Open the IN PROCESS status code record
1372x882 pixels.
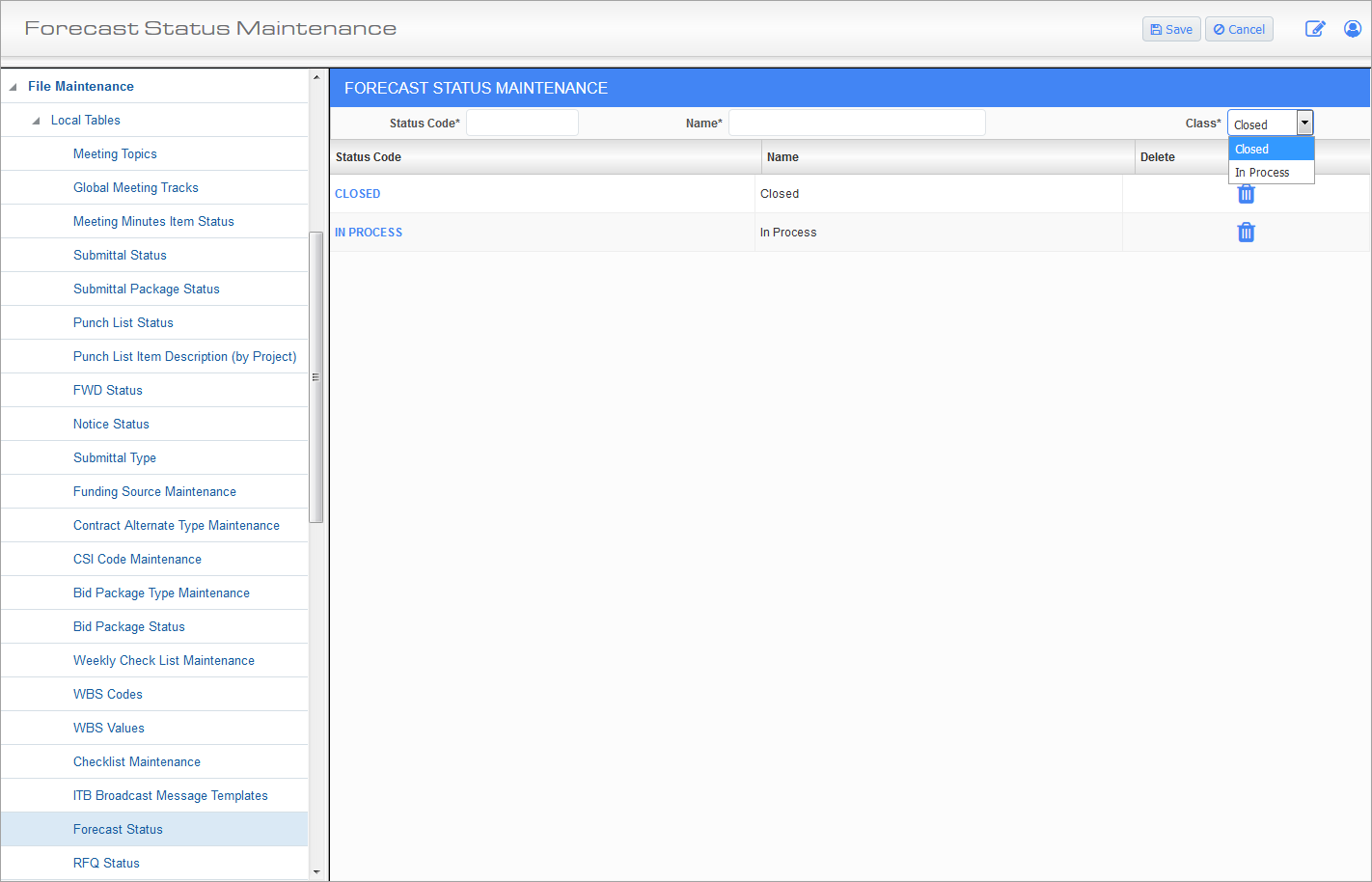pyautogui.click(x=369, y=232)
